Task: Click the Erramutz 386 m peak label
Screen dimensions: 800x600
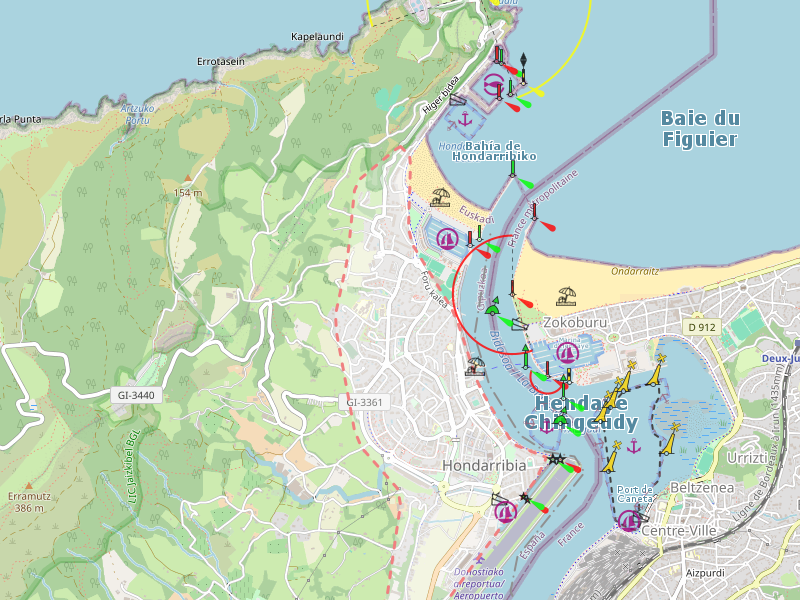Action: (x=26, y=502)
